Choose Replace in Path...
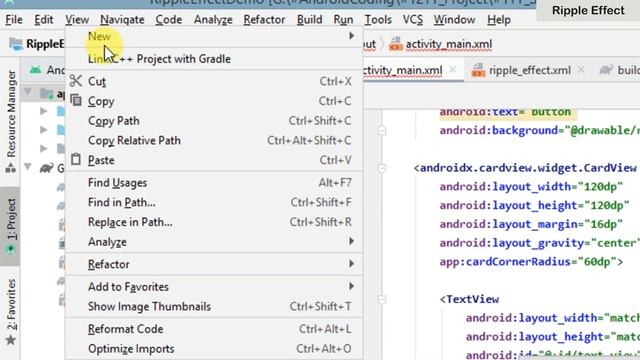This screenshot has height=360, width=640. pyautogui.click(x=214, y=222)
